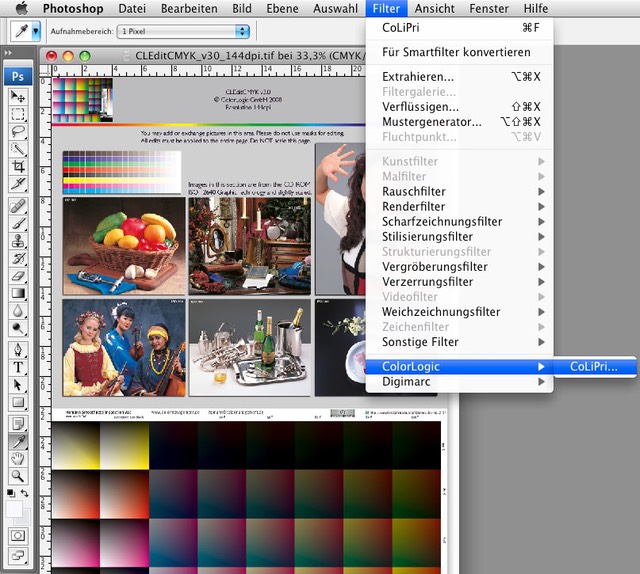Viewport: 640px width, 574px height.
Task: Select the Eyedropper tool in toolbox
Action: [x=18, y=441]
